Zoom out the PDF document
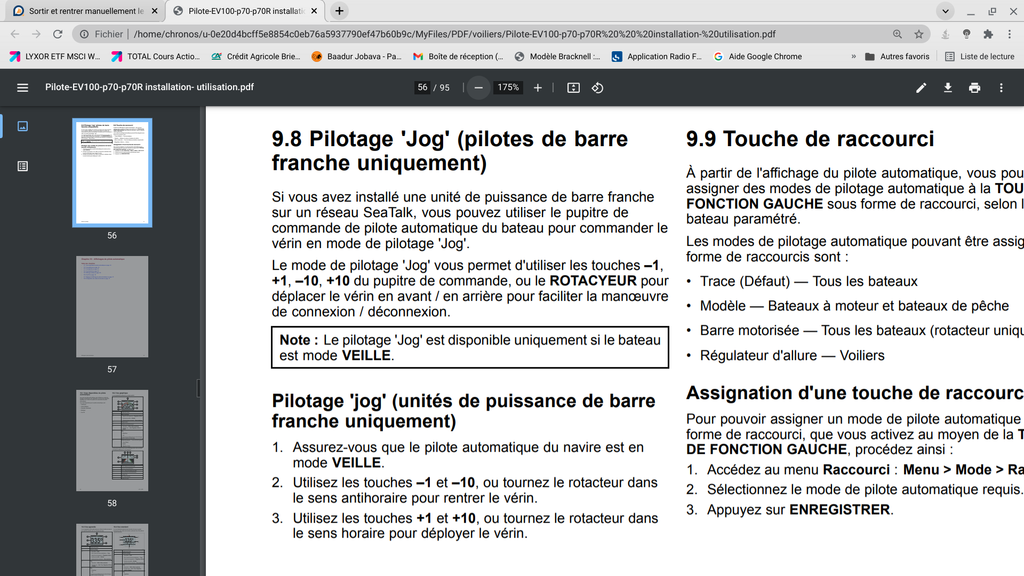Image resolution: width=1024 pixels, height=576 pixels. point(478,88)
